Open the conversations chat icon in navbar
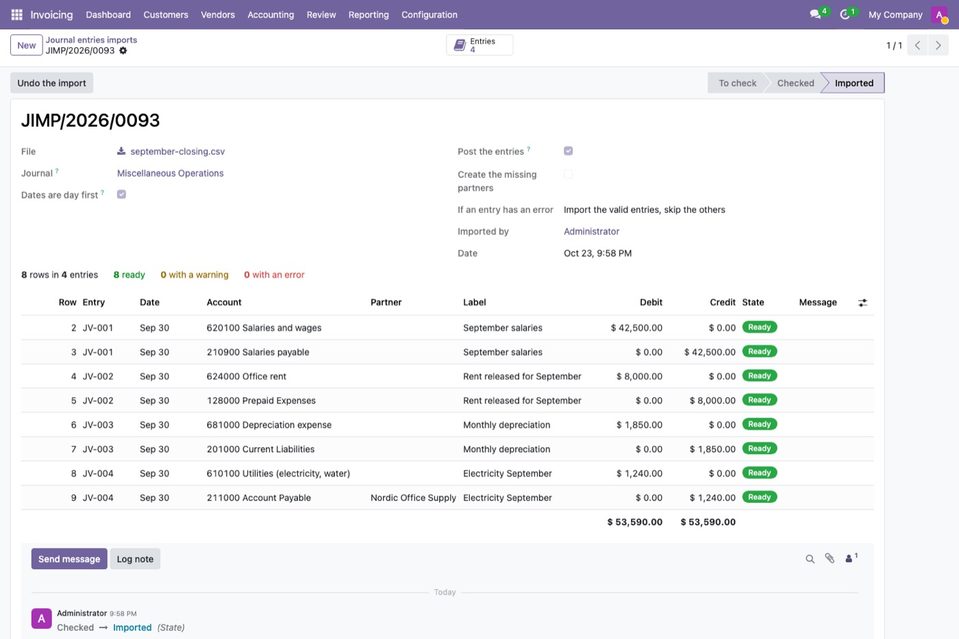The height and width of the screenshot is (639, 959). (x=815, y=14)
